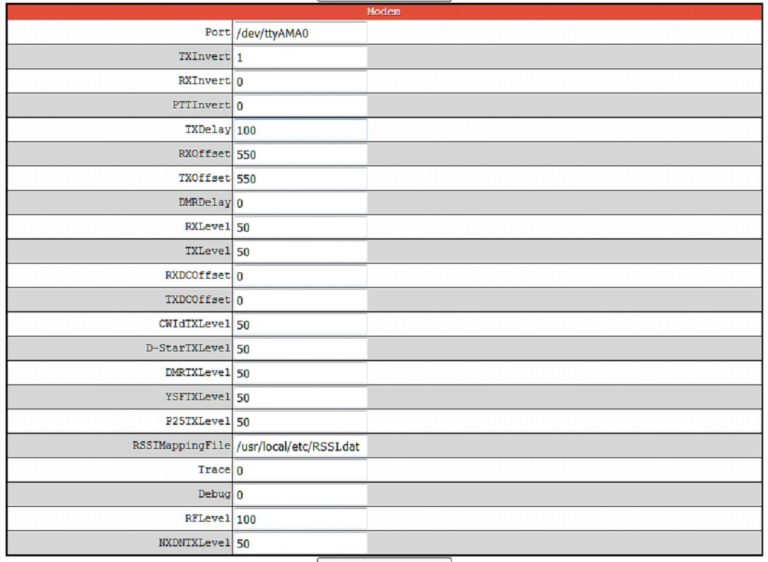Click the TXDelay field showing 100

click(300, 130)
